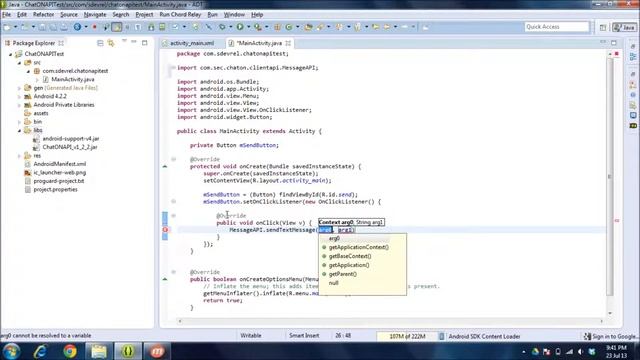Collapse the ChatONAPITest project node
The height and width of the screenshot is (360, 640).
[11, 54]
